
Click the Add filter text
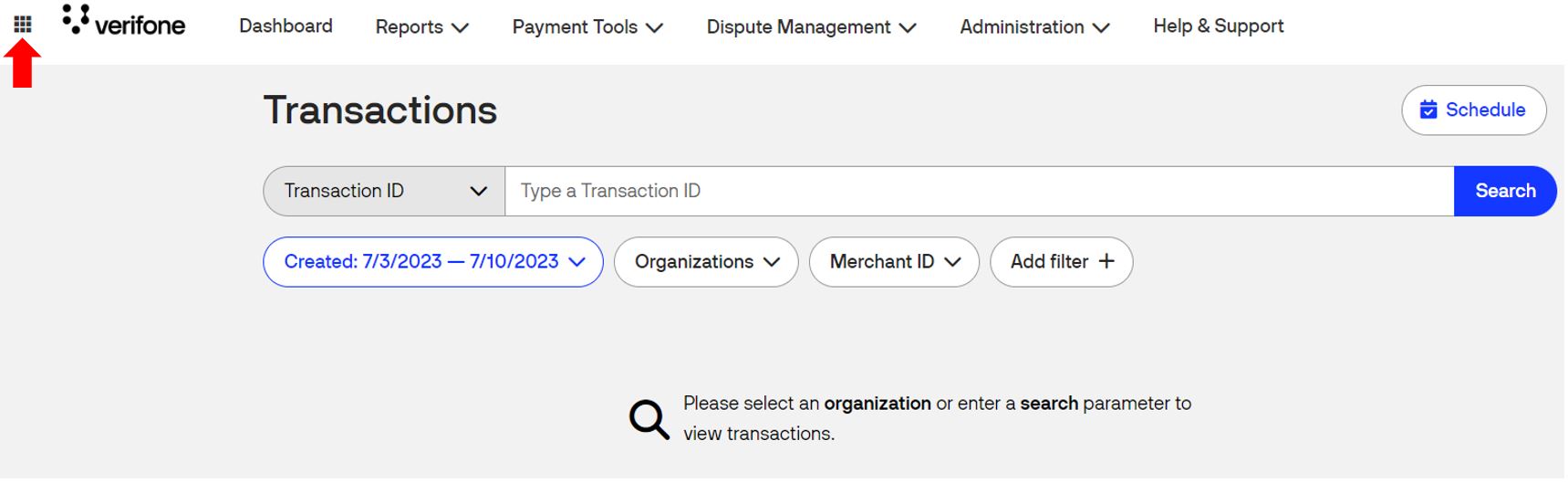click(1049, 262)
